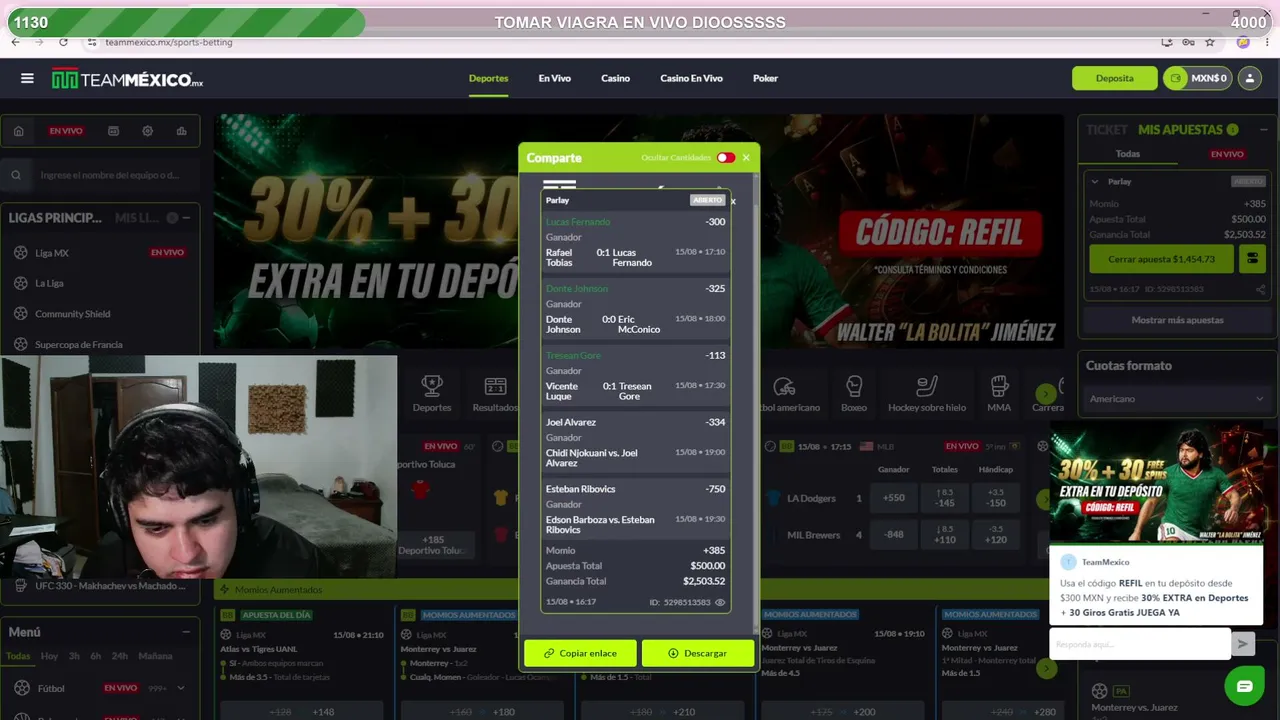Open the Resultados scoreboard category
This screenshot has height=720, width=1280.
coord(495,393)
